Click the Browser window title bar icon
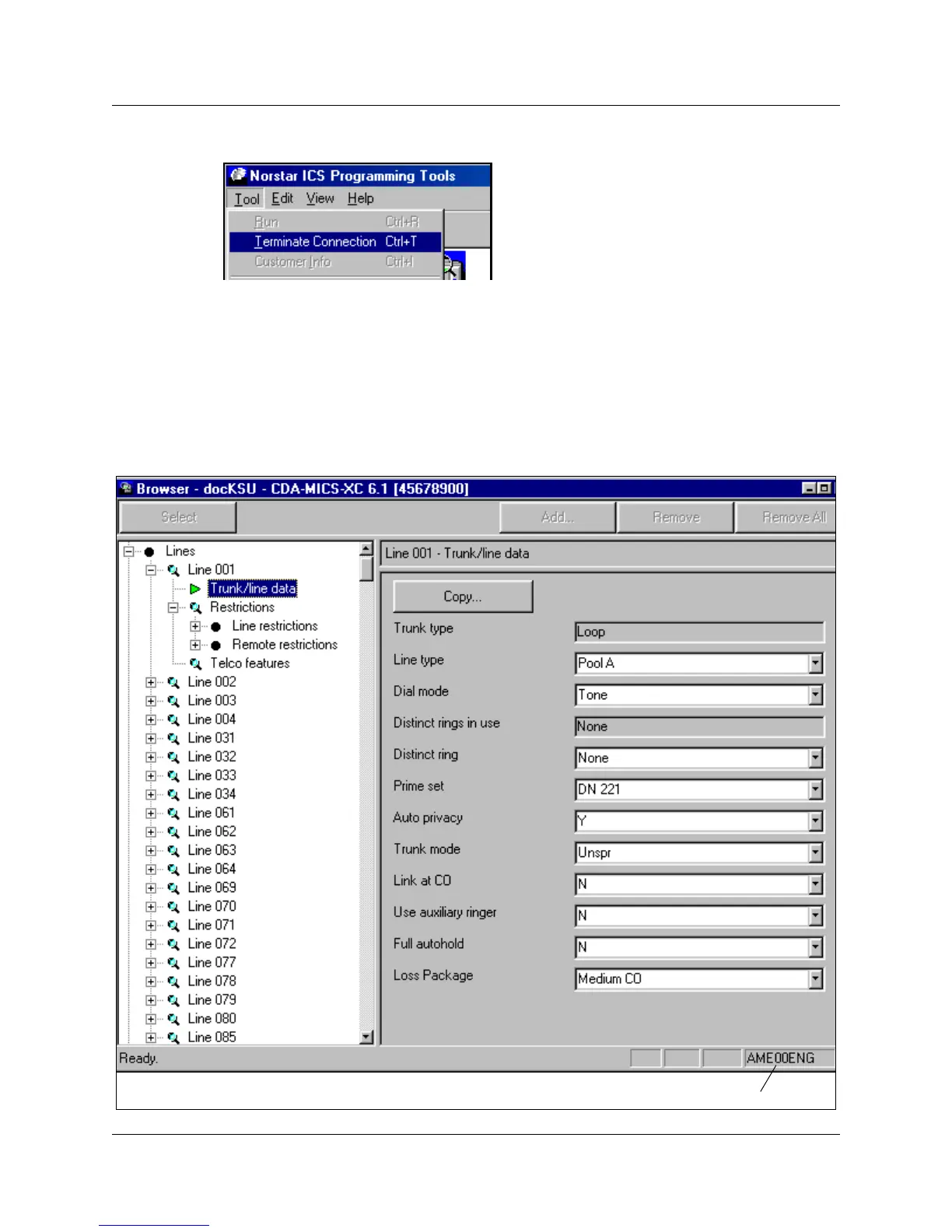The width and height of the screenshot is (952, 1232). (x=127, y=488)
